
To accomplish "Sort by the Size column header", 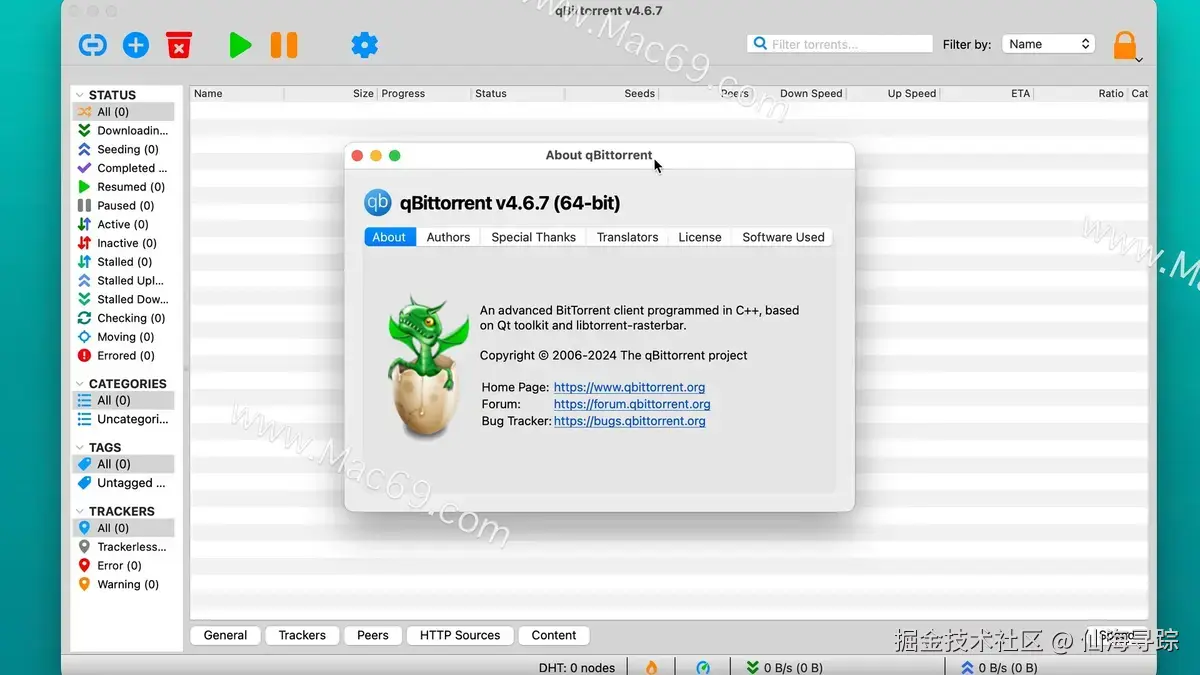I will tap(331, 93).
